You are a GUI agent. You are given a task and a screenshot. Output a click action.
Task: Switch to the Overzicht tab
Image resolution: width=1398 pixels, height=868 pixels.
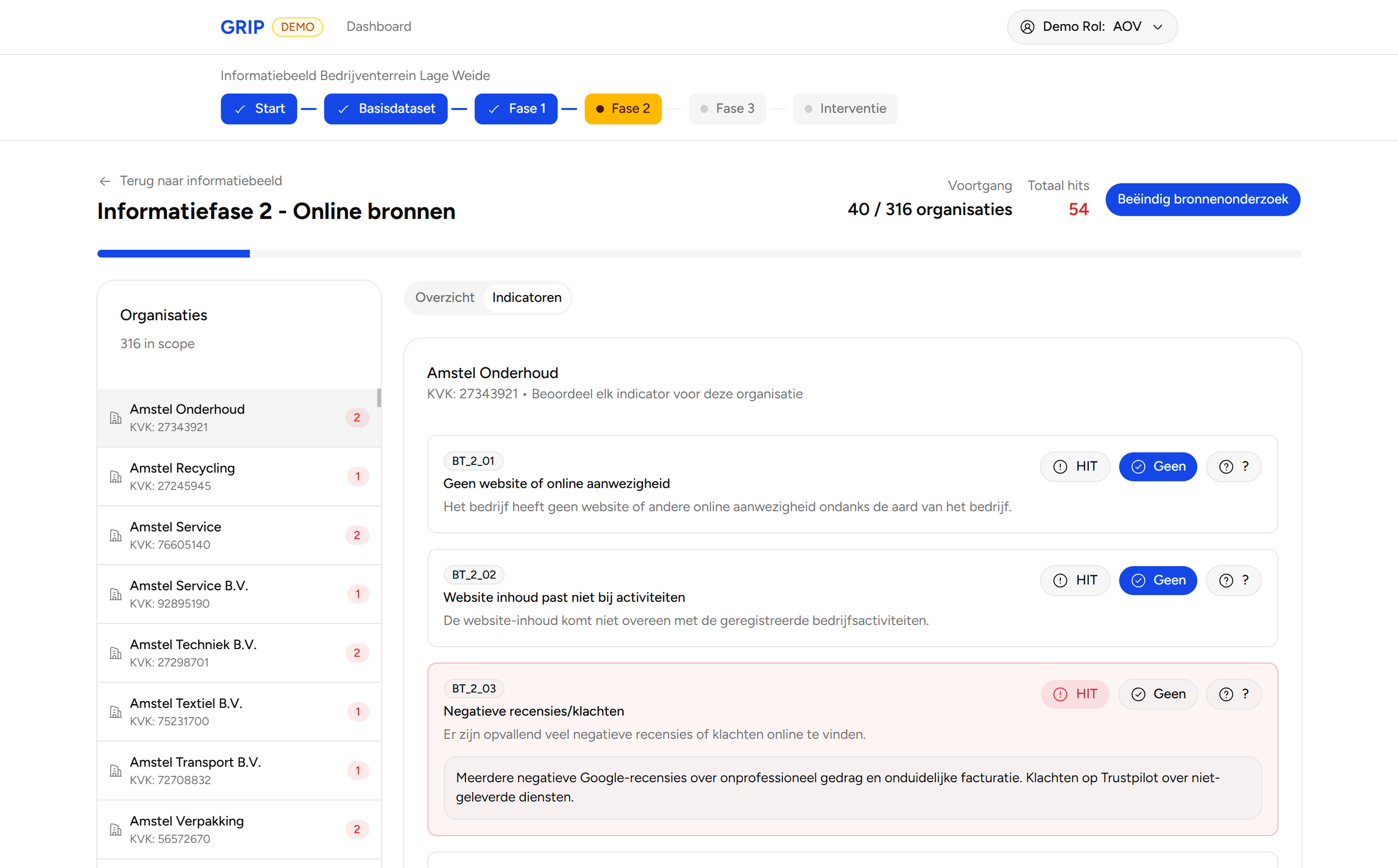(x=445, y=297)
